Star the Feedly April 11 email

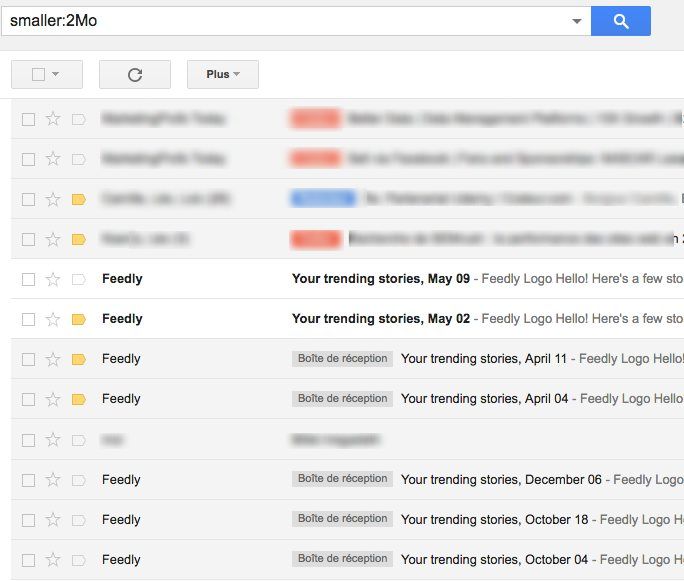pyautogui.click(x=54, y=359)
